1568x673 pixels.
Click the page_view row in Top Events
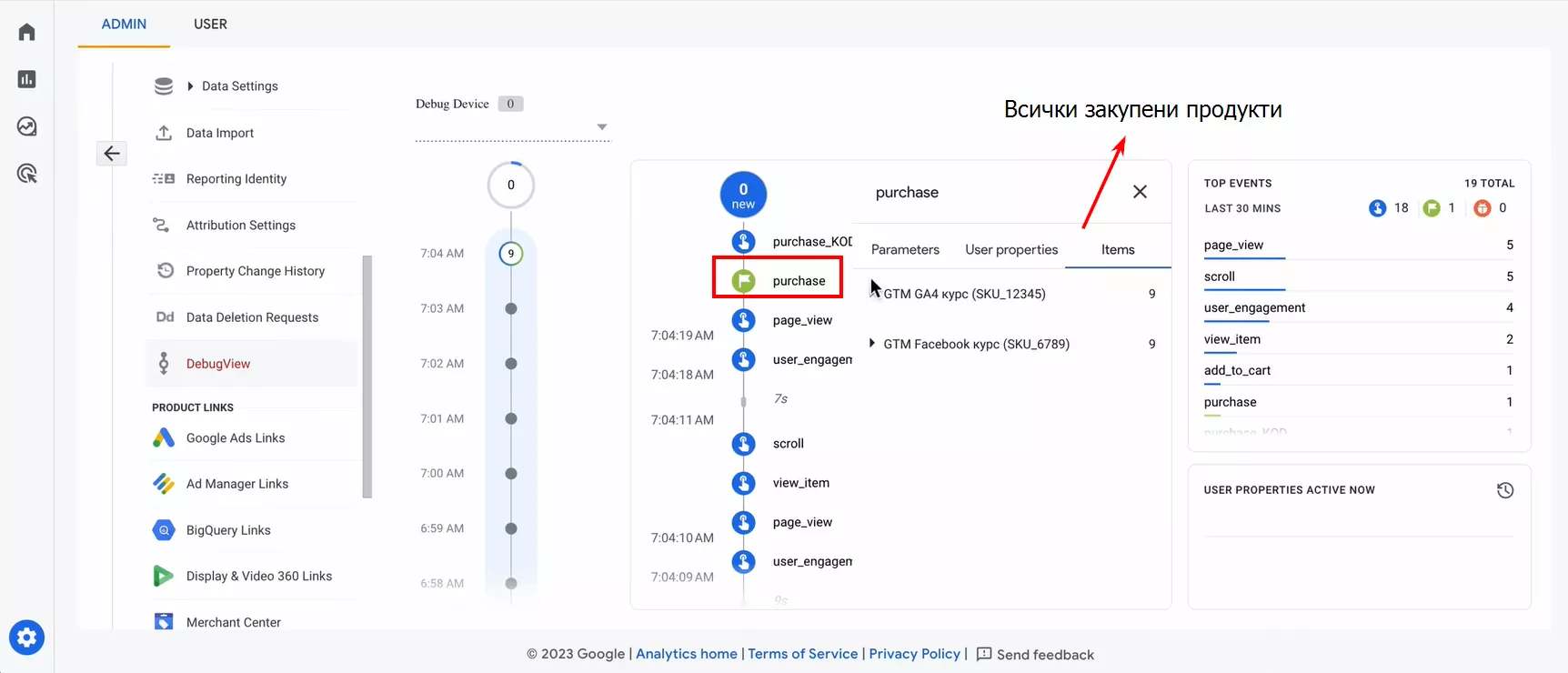click(1359, 246)
